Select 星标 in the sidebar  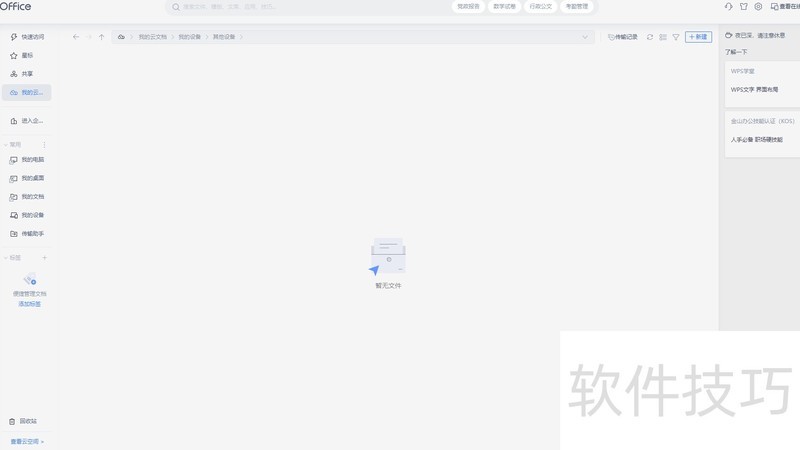pos(27,55)
